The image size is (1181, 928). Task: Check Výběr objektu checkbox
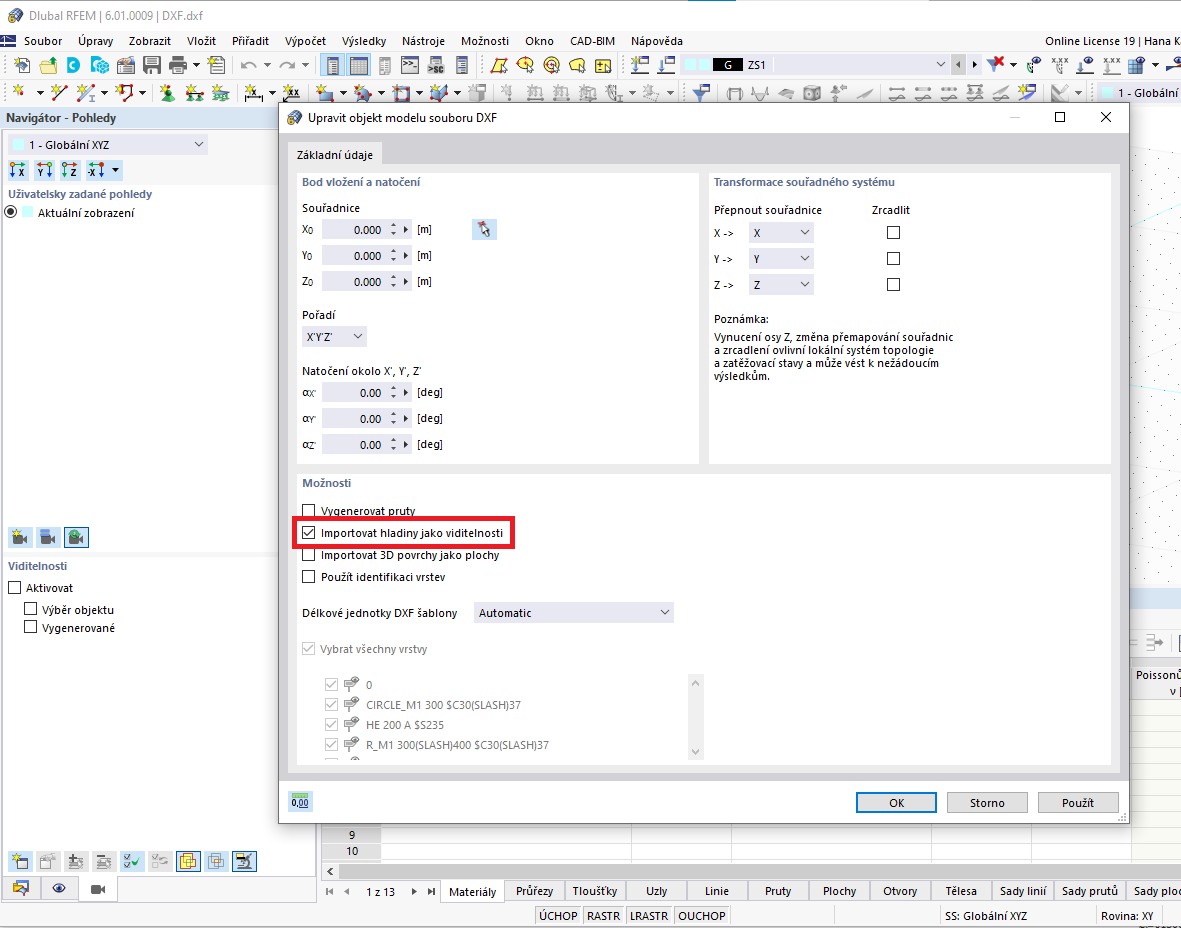point(30,609)
